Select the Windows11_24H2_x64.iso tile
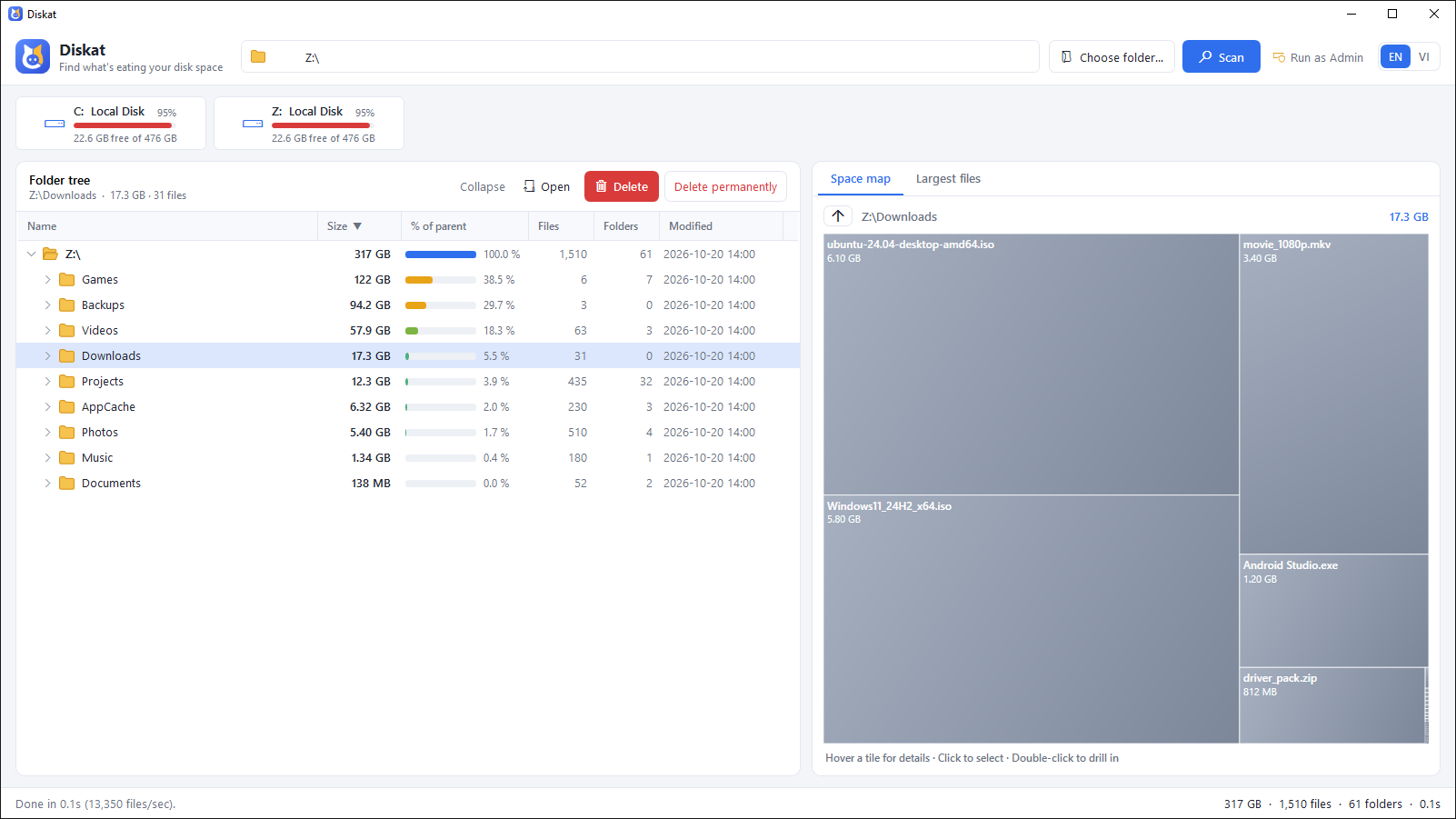 pyautogui.click(x=1031, y=619)
